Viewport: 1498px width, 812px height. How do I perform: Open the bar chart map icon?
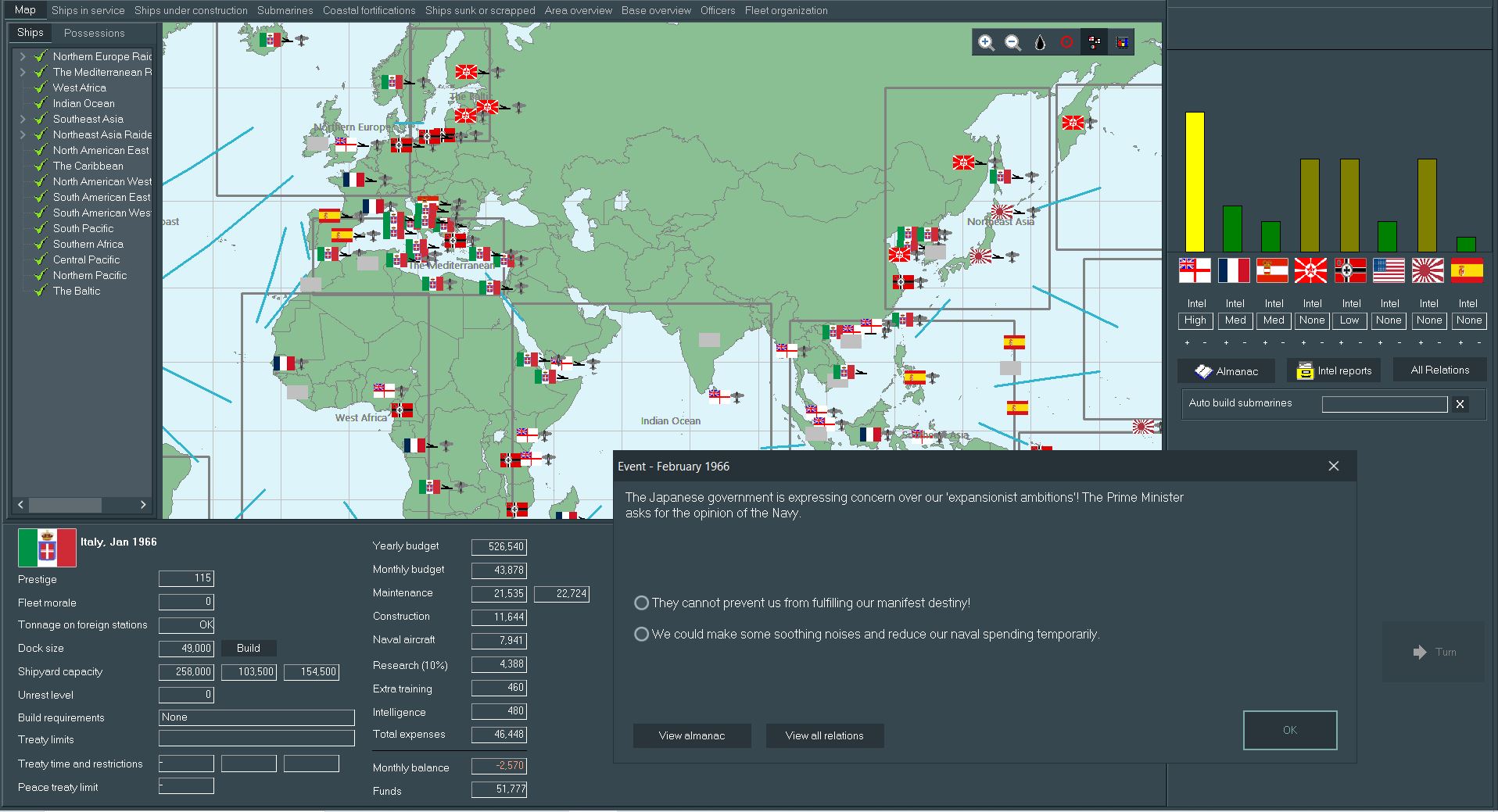[x=1122, y=43]
